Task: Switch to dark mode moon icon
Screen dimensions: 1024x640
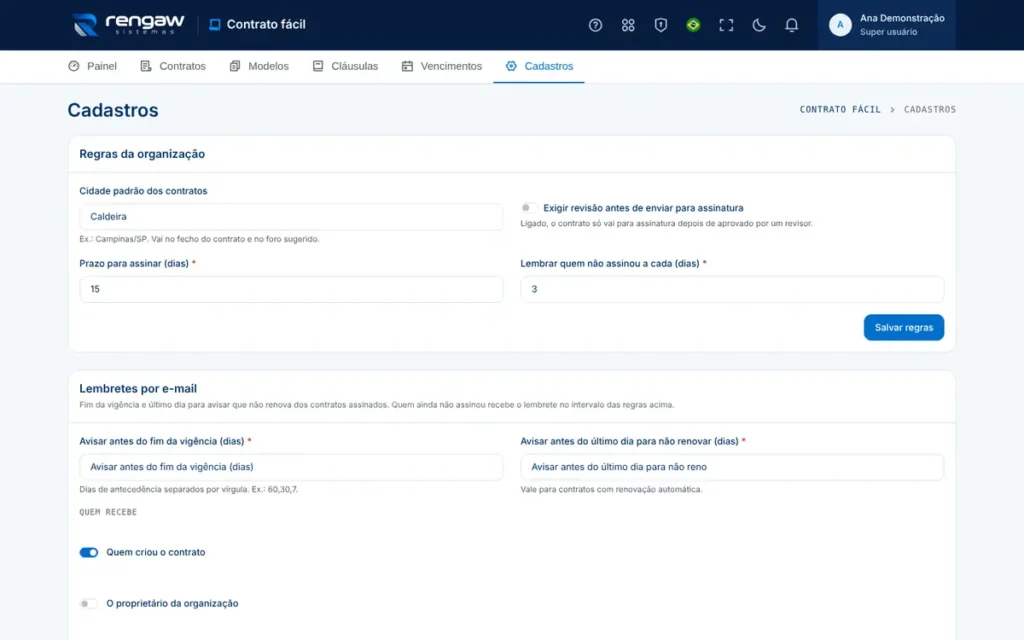Action: pos(758,25)
